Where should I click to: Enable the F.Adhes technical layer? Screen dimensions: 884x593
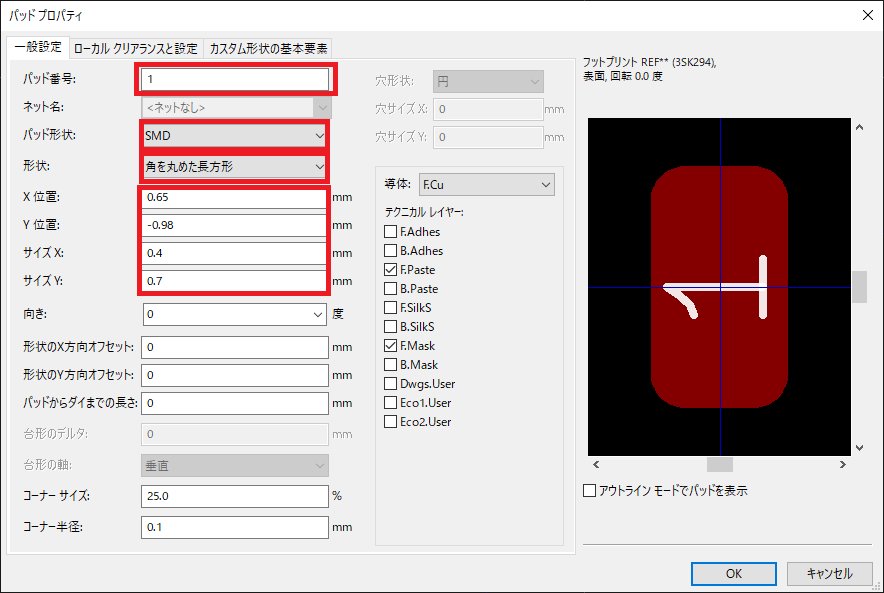(x=391, y=232)
